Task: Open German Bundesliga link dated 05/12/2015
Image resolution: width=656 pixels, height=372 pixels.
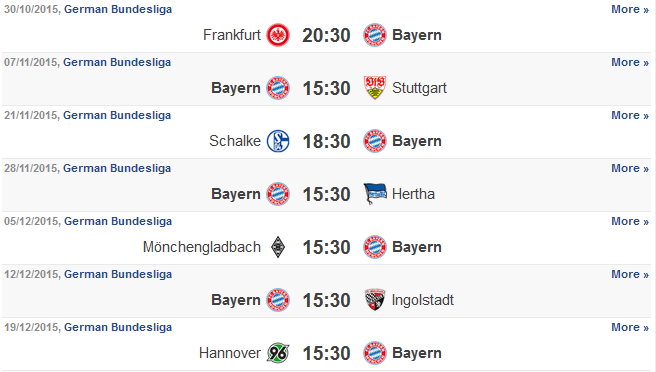Action: point(118,221)
